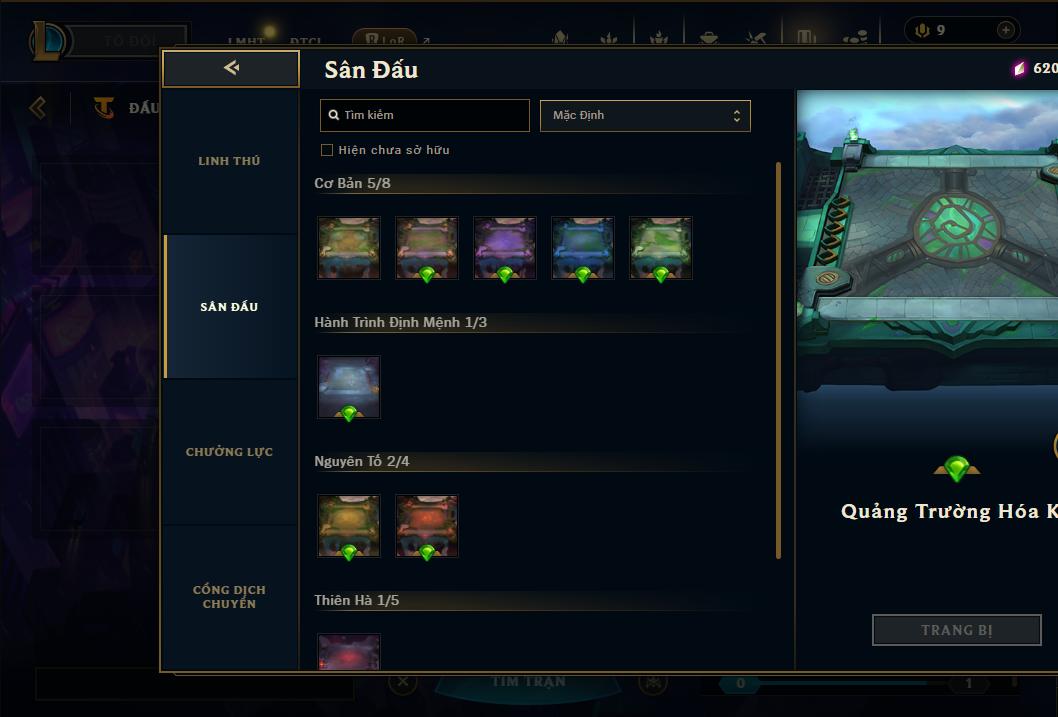Screen dimensions: 1058x717
Task: Click the arena list vertical scrollbar
Action: point(778,360)
